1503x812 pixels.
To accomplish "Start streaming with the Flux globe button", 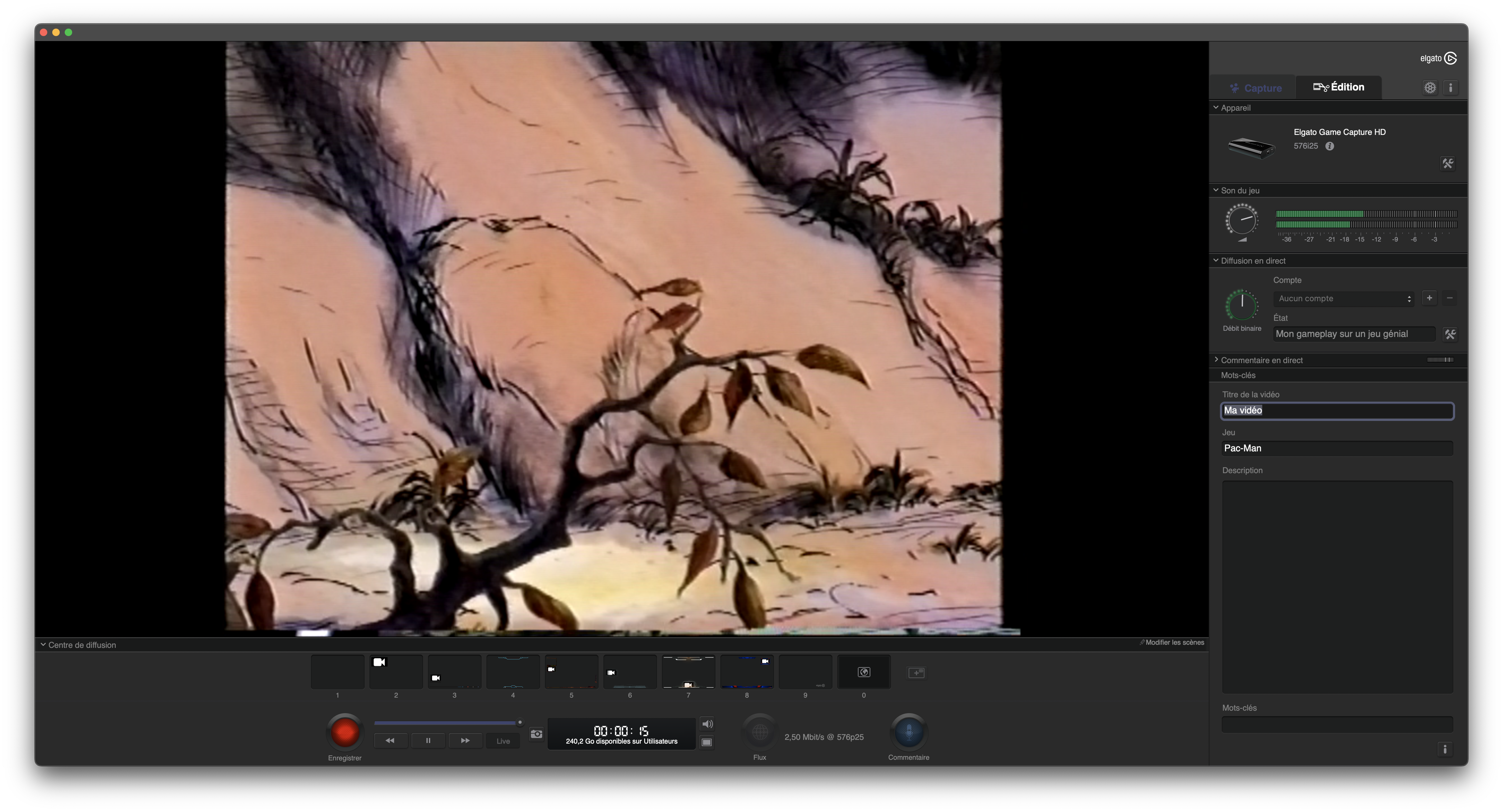I will coord(760,731).
